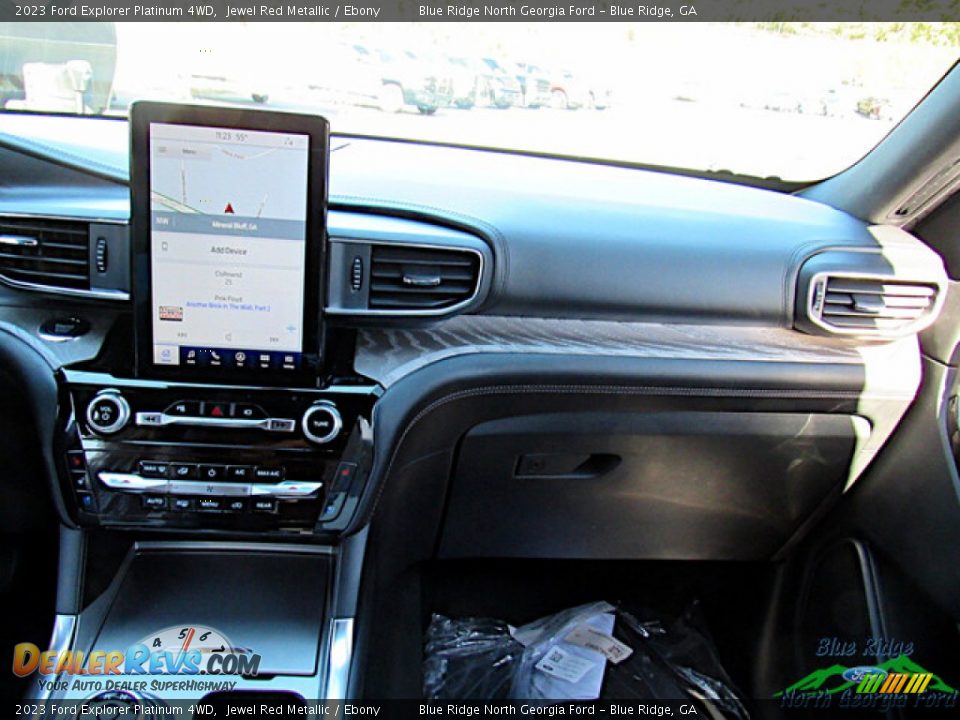Push the MAX defrost button
The image size is (960, 720).
[x=155, y=469]
